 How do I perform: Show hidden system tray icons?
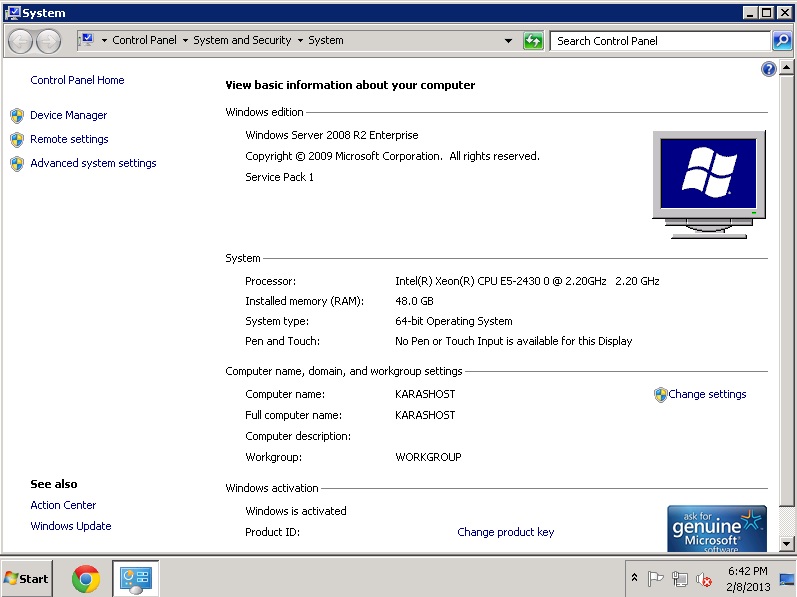[x=634, y=578]
